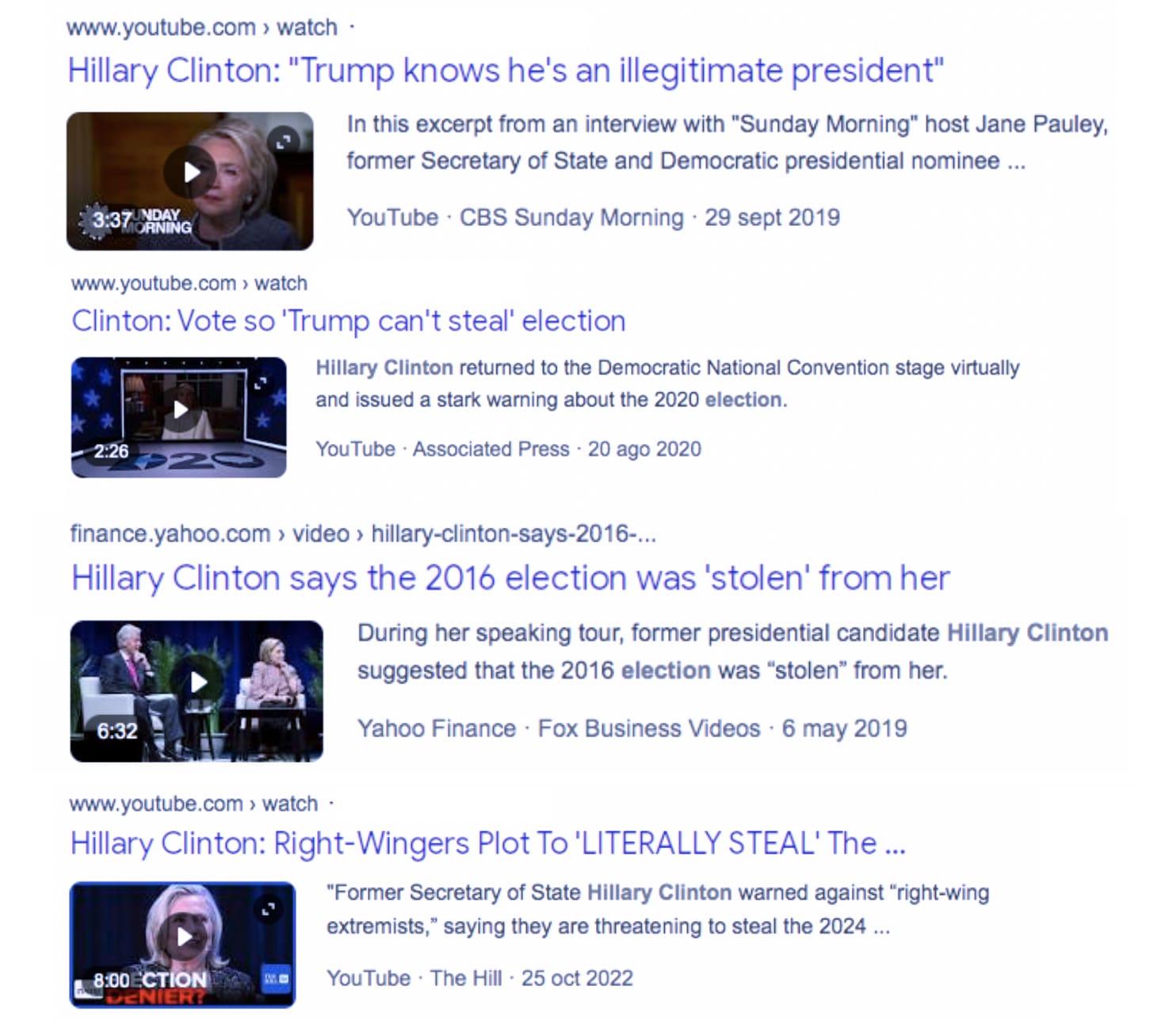Click the 8:00 duration badge on Hill thumbnail
The height and width of the screenshot is (1036, 1165).
point(111,981)
